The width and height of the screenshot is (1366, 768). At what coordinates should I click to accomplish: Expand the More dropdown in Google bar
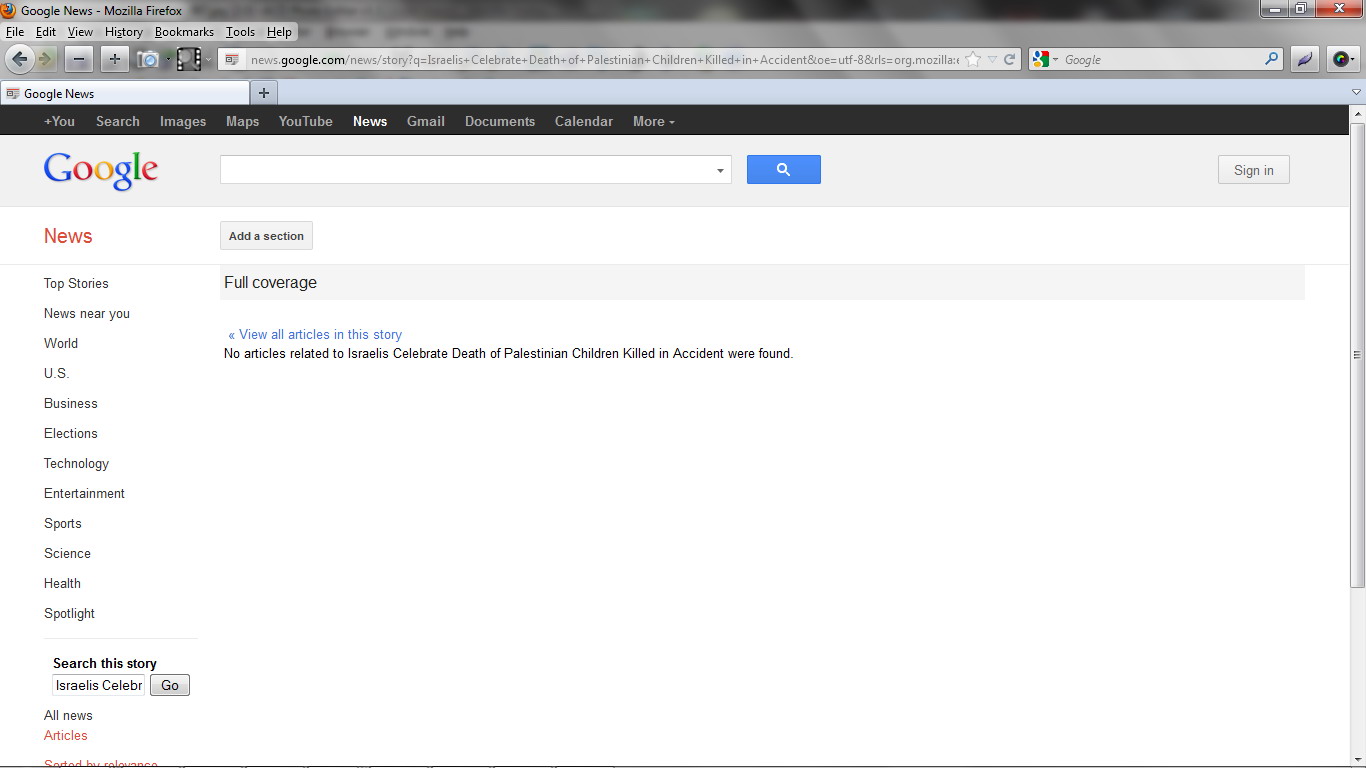pyautogui.click(x=654, y=121)
